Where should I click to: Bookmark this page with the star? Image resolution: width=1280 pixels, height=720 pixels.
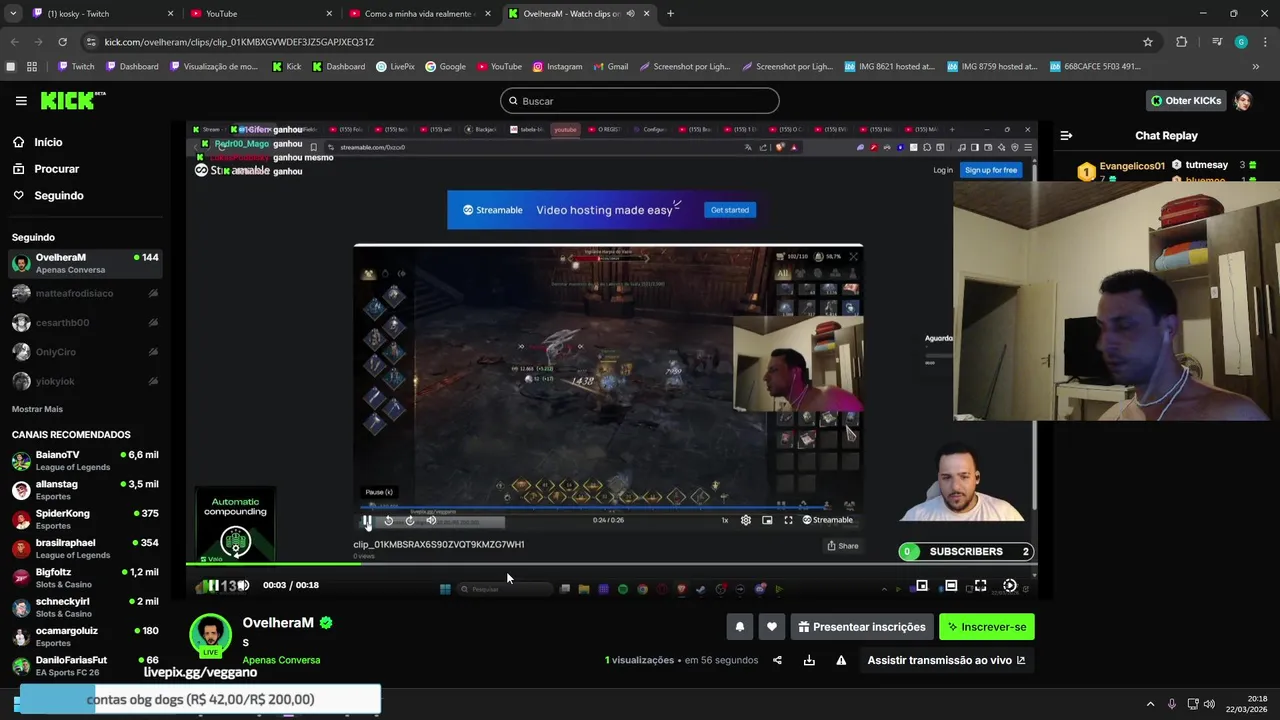point(1148,42)
